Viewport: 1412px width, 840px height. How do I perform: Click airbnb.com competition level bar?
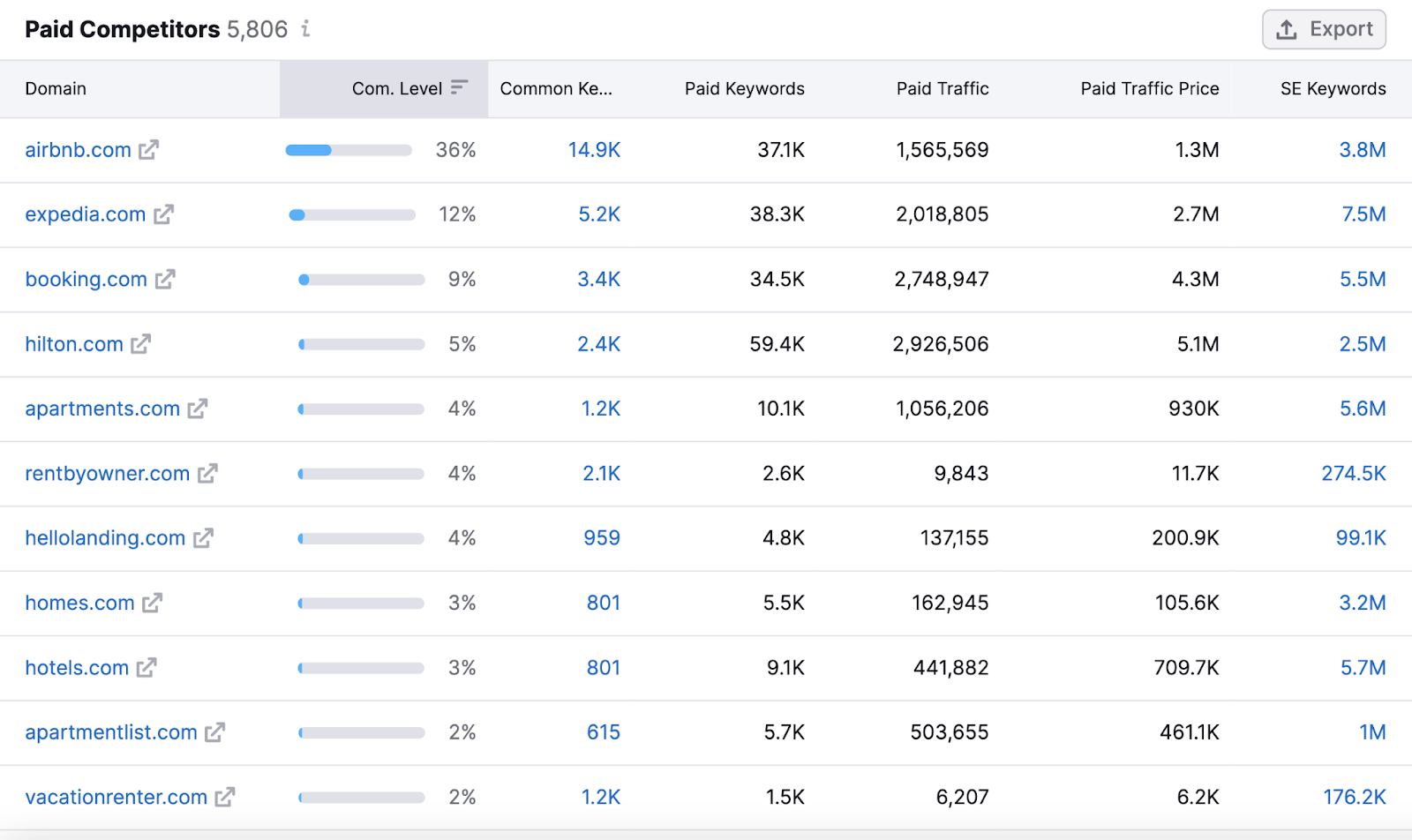pyautogui.click(x=349, y=150)
